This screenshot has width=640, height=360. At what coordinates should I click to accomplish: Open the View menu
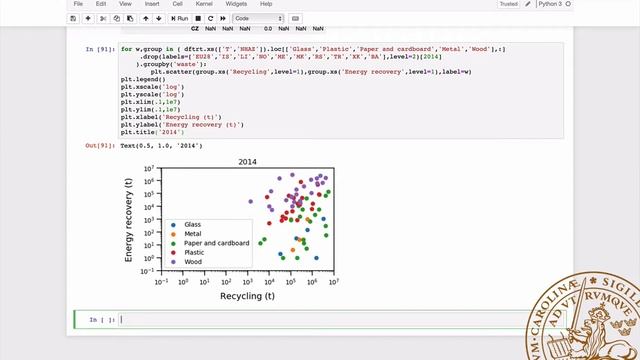(x=125, y=4)
